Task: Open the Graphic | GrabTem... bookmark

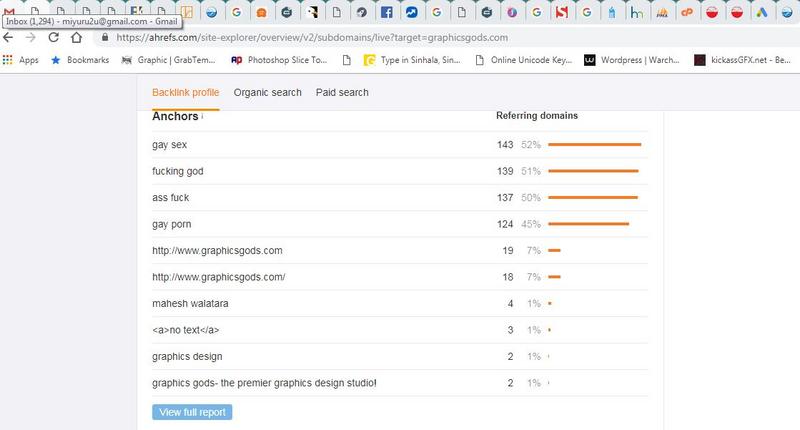Action: (x=168, y=60)
